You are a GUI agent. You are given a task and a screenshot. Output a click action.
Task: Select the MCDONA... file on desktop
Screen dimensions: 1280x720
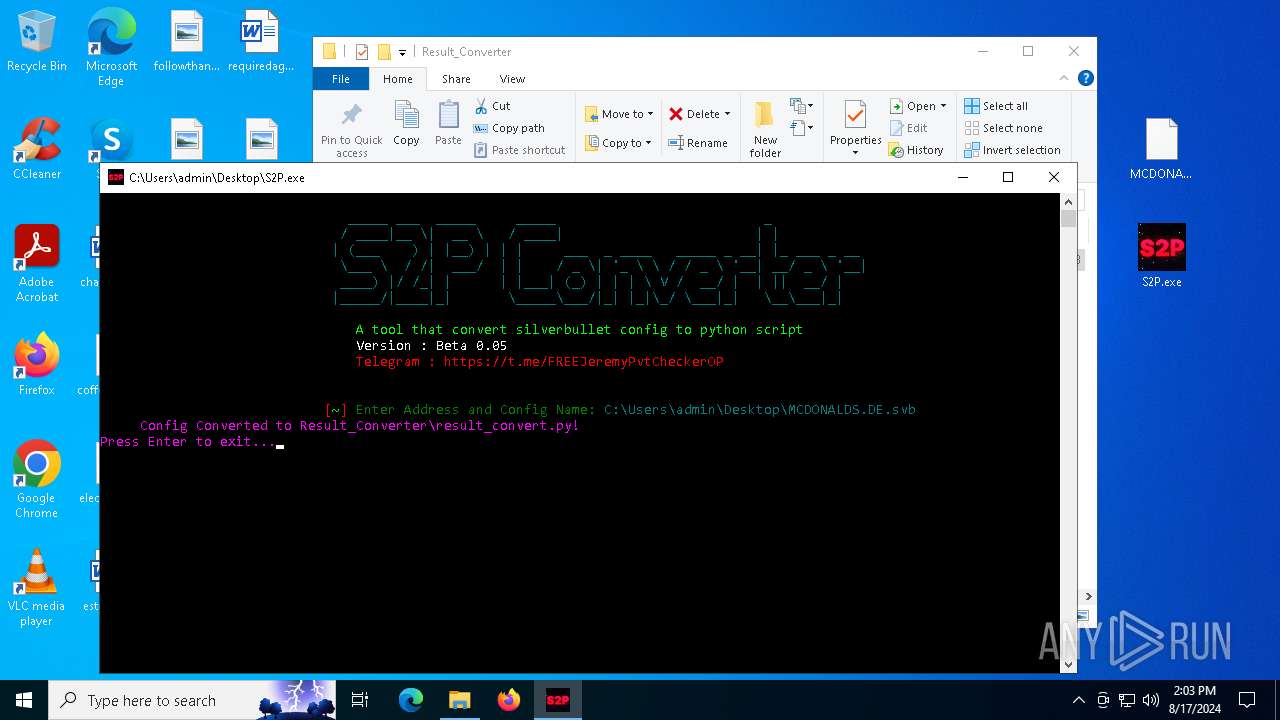click(x=1161, y=150)
